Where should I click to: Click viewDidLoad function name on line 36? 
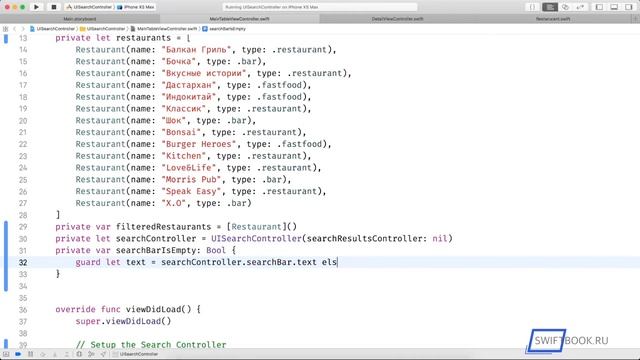153,309
